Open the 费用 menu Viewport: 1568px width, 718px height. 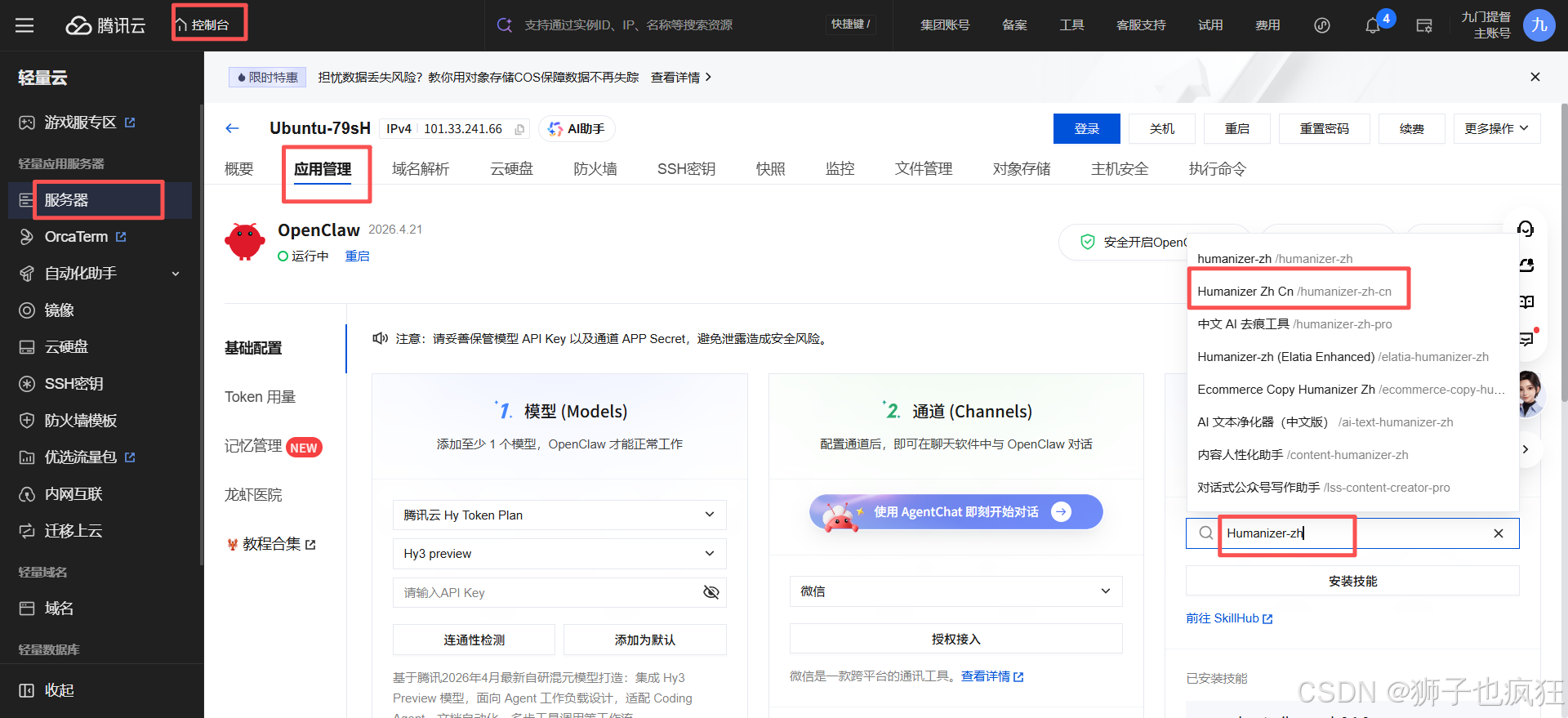1267,25
